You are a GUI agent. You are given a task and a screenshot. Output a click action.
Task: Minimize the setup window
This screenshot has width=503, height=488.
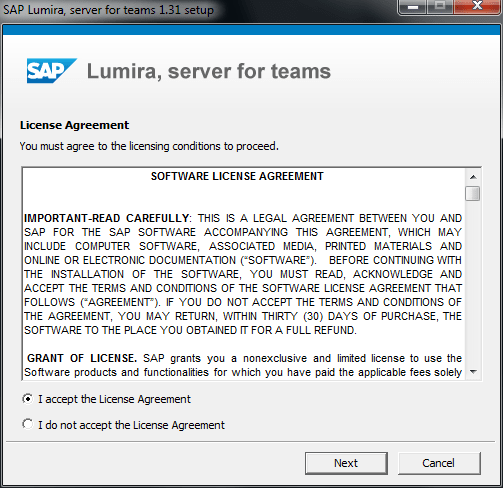pyautogui.click(x=413, y=7)
